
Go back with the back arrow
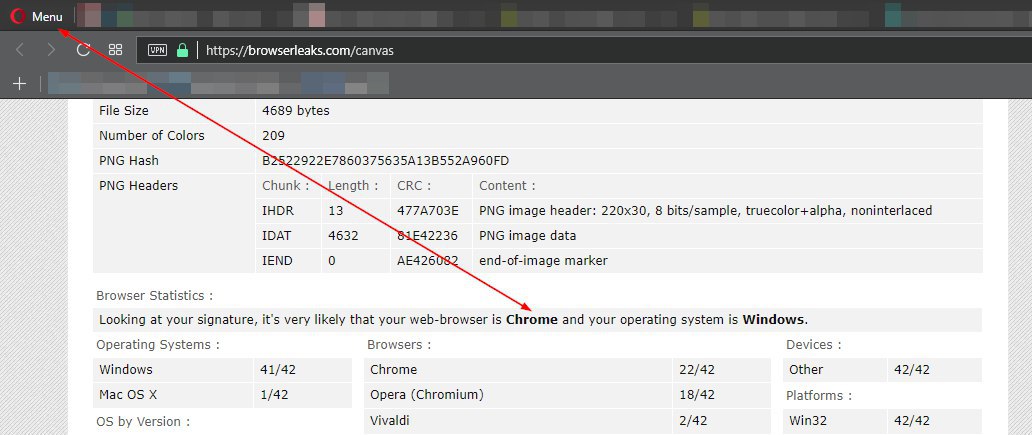[x=20, y=50]
